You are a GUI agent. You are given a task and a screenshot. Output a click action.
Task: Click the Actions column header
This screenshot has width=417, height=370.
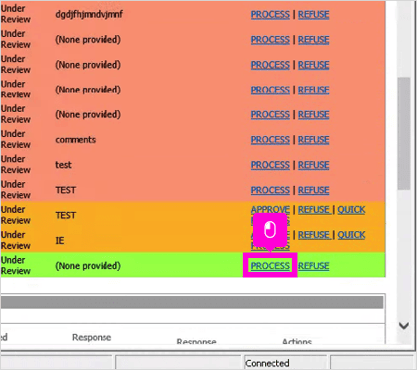pyautogui.click(x=297, y=341)
